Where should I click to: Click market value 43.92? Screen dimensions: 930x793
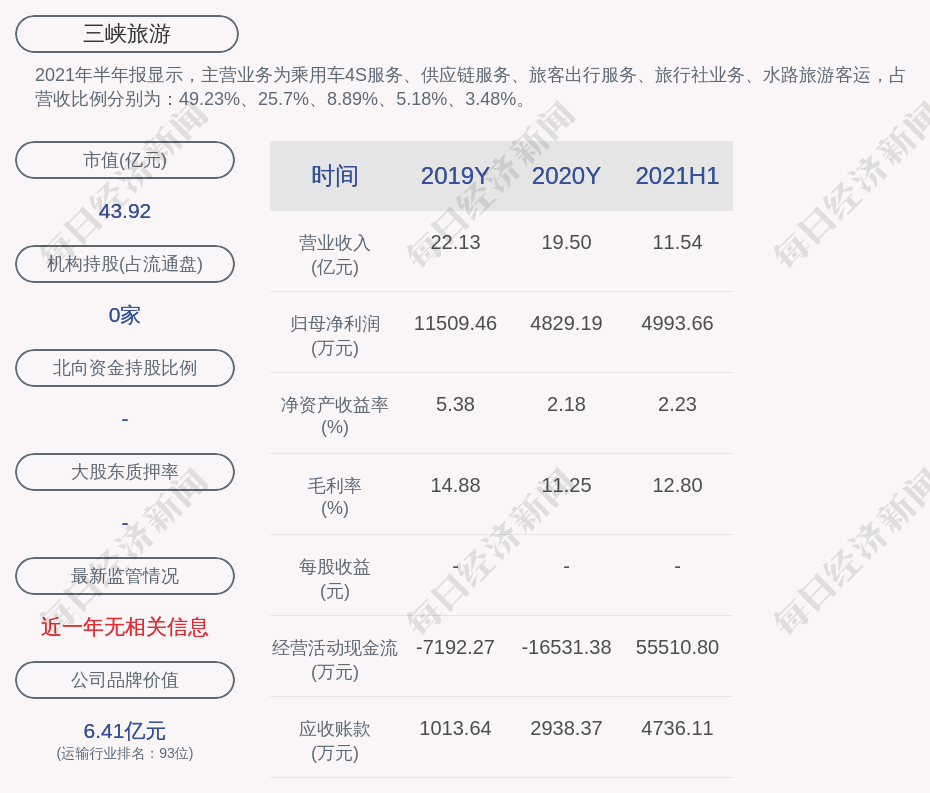125,211
